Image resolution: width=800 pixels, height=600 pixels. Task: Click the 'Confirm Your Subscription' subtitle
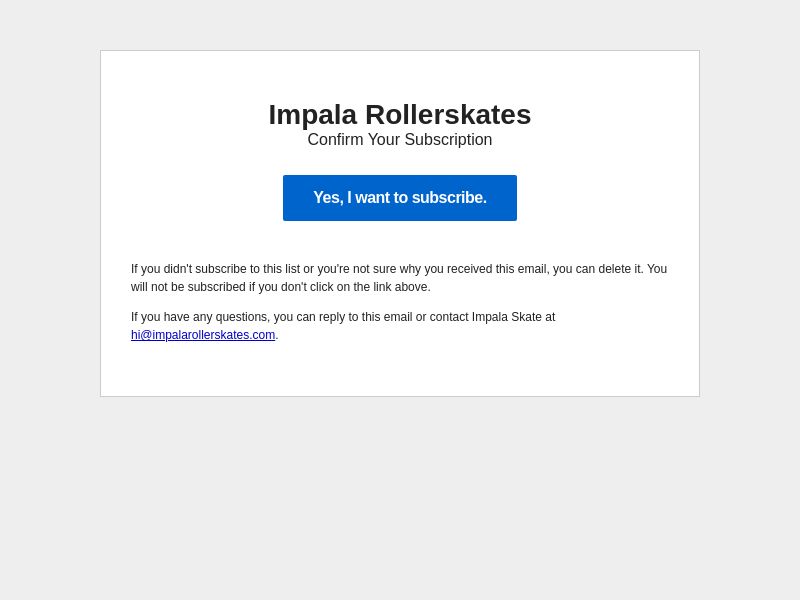point(399,139)
